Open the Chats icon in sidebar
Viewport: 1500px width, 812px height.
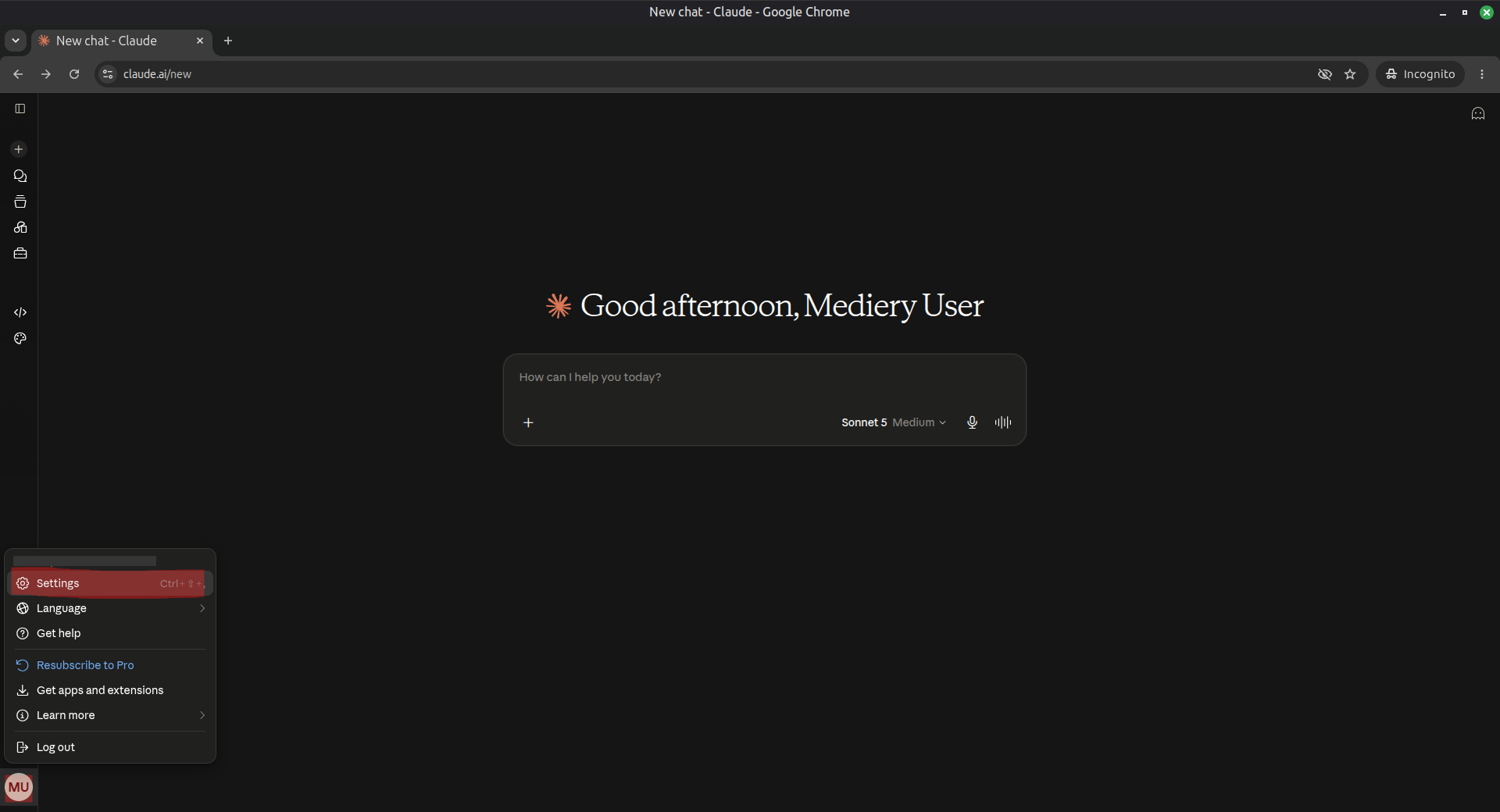coord(20,176)
